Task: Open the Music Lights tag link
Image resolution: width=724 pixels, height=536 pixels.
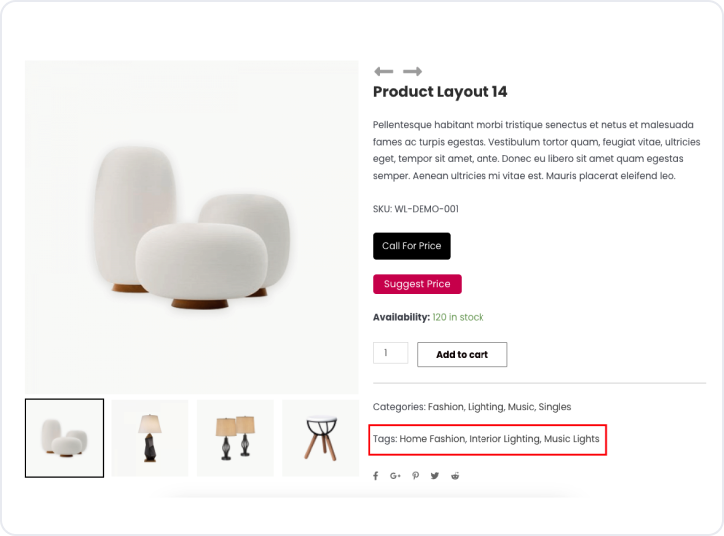Action: (572, 439)
